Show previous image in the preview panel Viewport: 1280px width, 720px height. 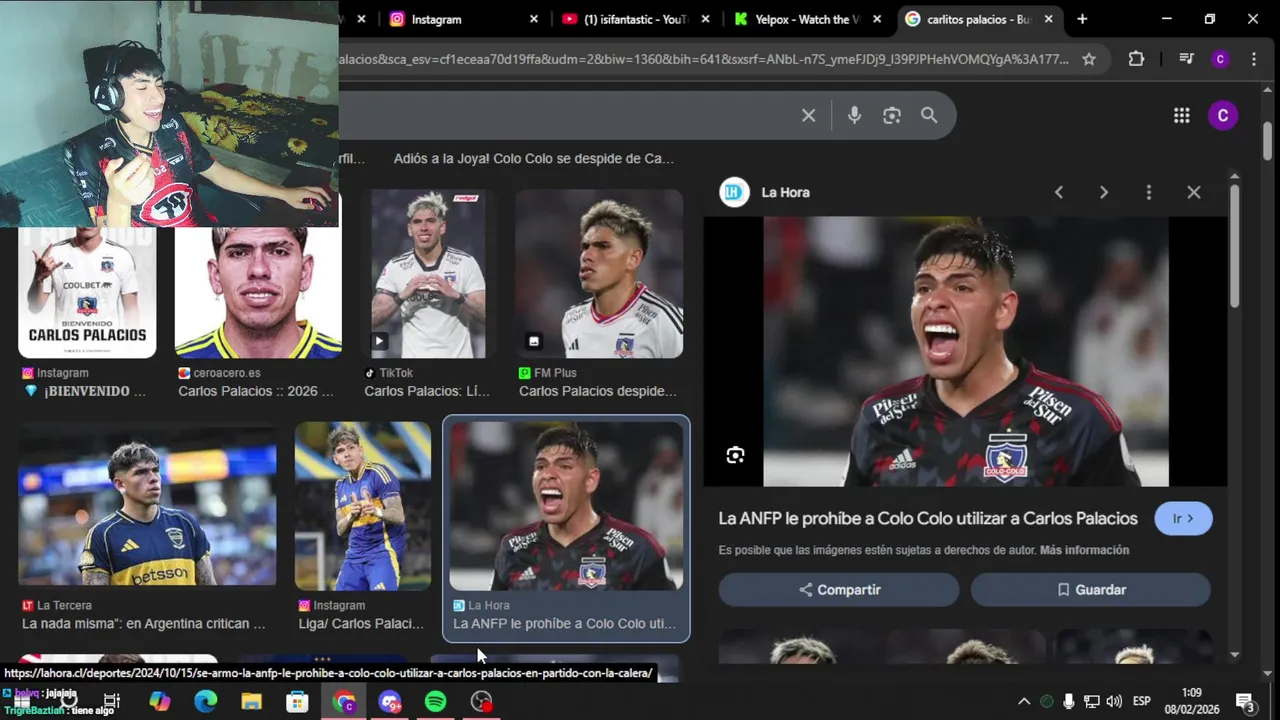(x=1058, y=192)
